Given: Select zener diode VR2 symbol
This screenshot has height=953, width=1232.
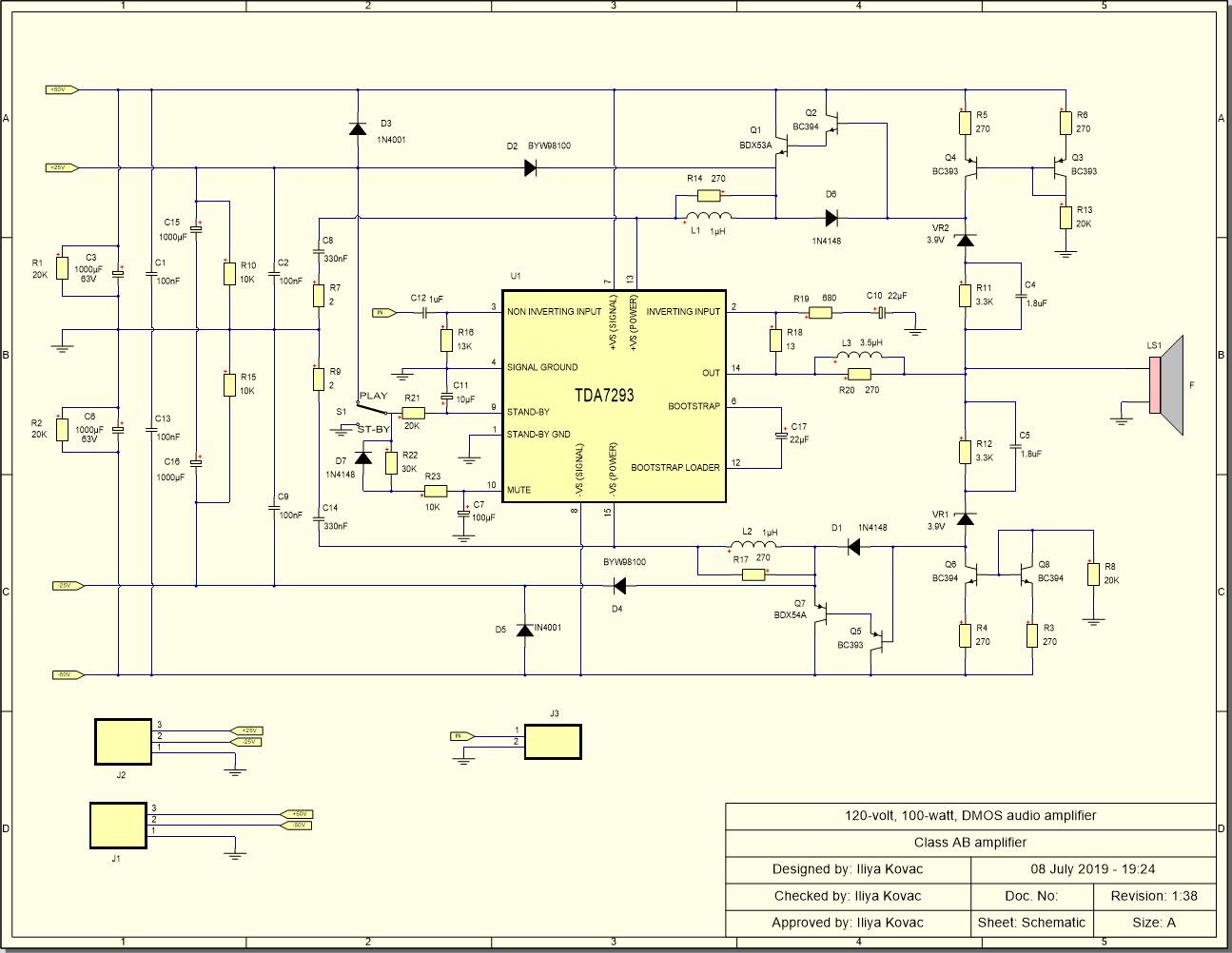Looking at the screenshot, I should click(966, 240).
